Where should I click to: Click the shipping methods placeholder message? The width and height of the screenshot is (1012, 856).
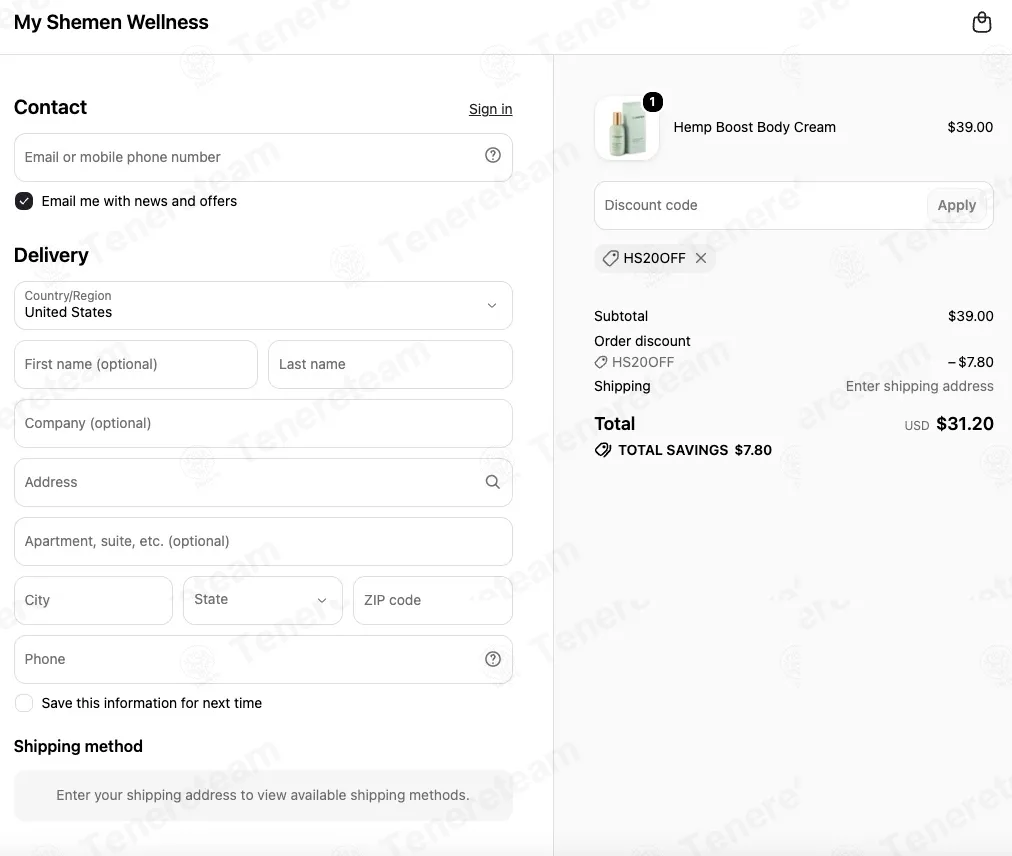(x=263, y=795)
